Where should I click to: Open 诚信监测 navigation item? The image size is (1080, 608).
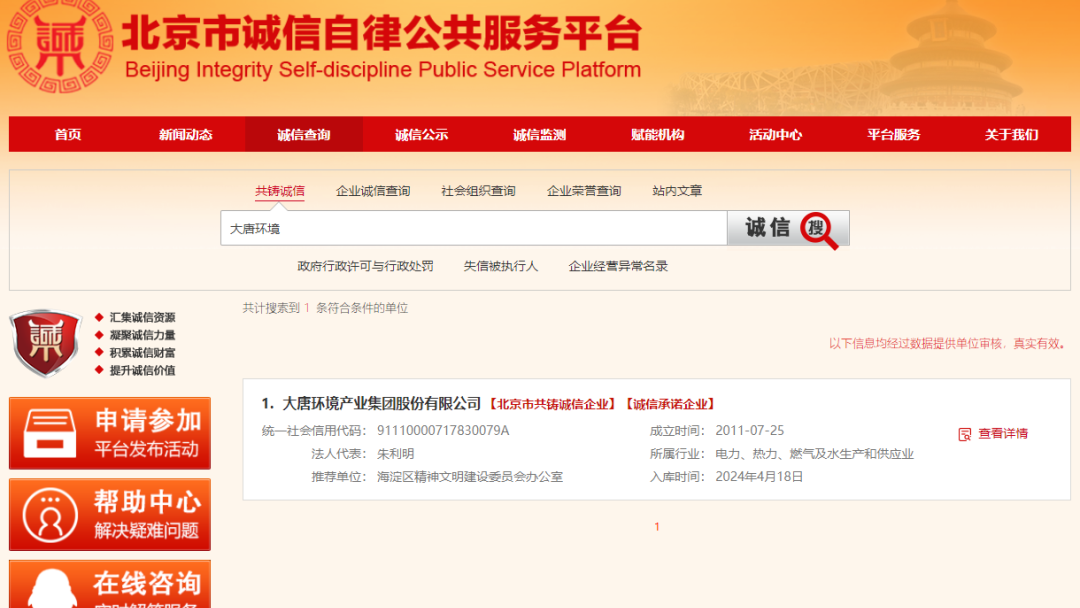pos(539,135)
